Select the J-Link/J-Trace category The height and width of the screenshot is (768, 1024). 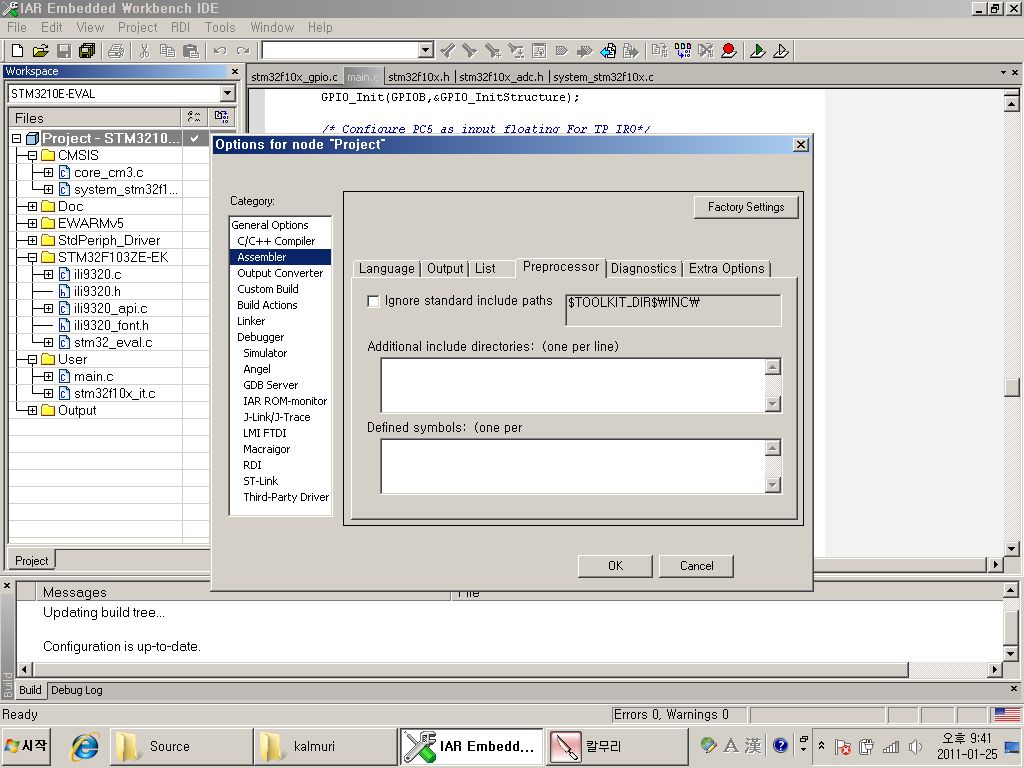pyautogui.click(x=277, y=417)
